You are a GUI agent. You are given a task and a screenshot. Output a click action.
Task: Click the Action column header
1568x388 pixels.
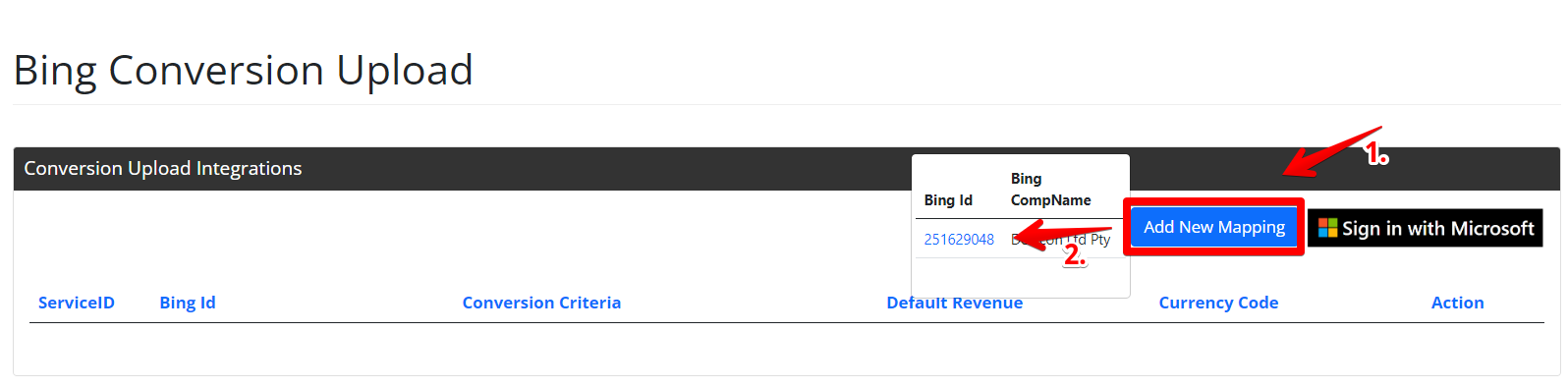[1457, 303]
